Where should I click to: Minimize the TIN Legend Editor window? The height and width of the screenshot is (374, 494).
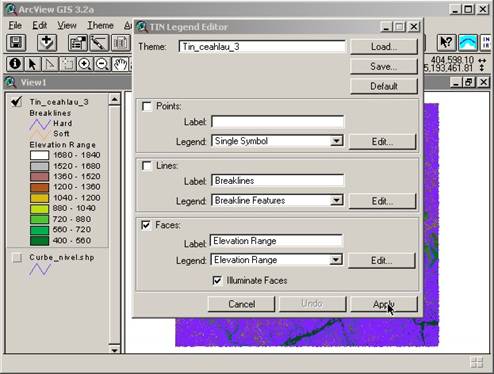click(x=386, y=27)
